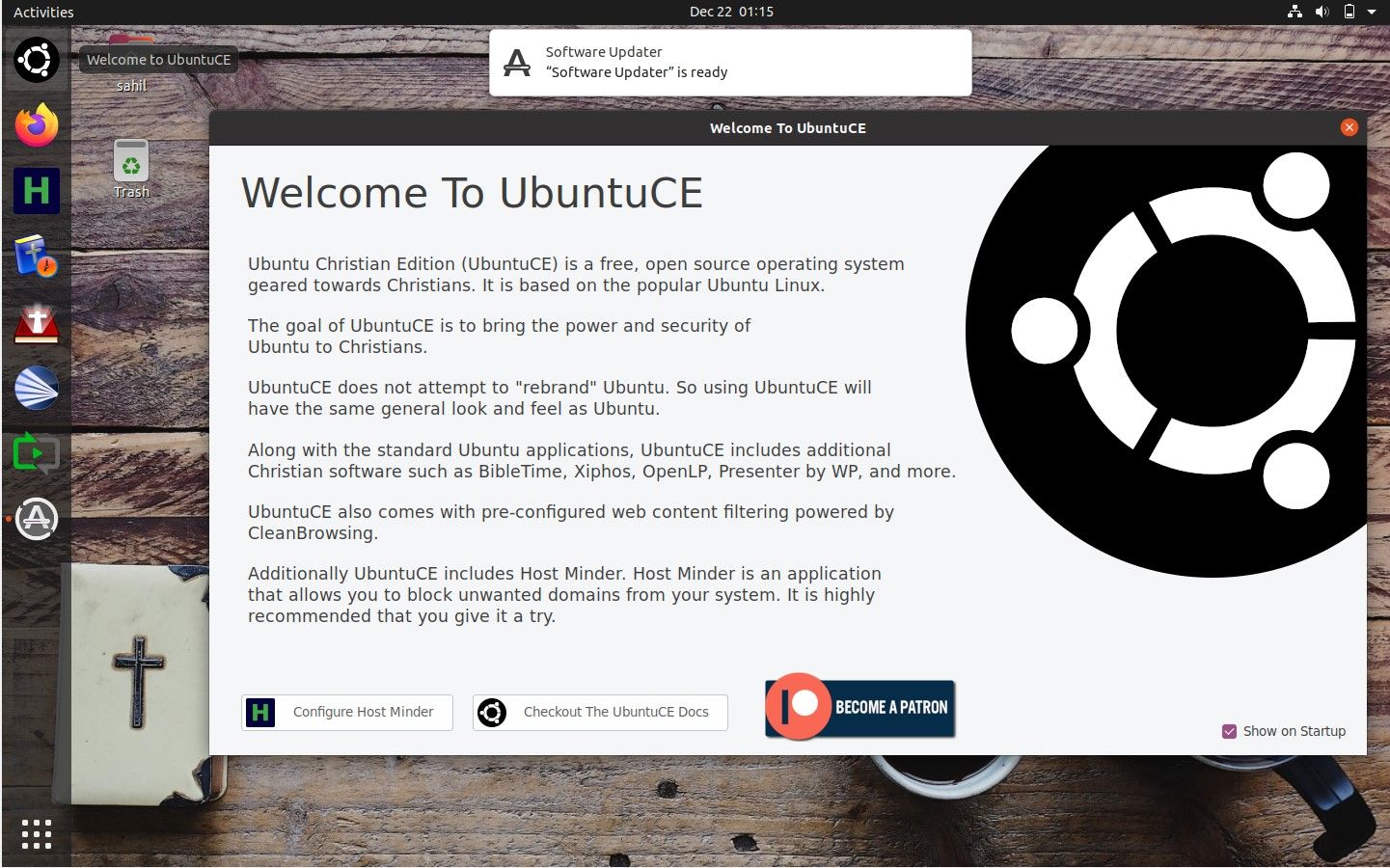Open Software Updater in the dock
Viewport: 1390px width, 868px height.
point(37,519)
